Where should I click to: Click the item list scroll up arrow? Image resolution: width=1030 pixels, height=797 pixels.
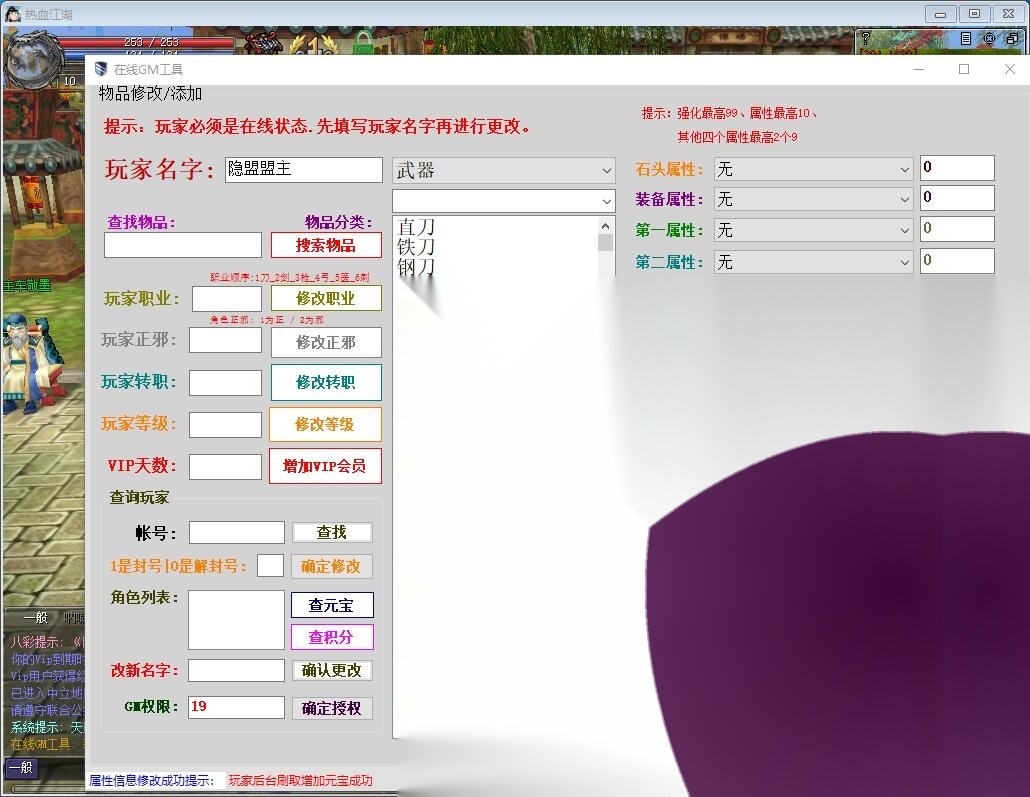coord(606,225)
